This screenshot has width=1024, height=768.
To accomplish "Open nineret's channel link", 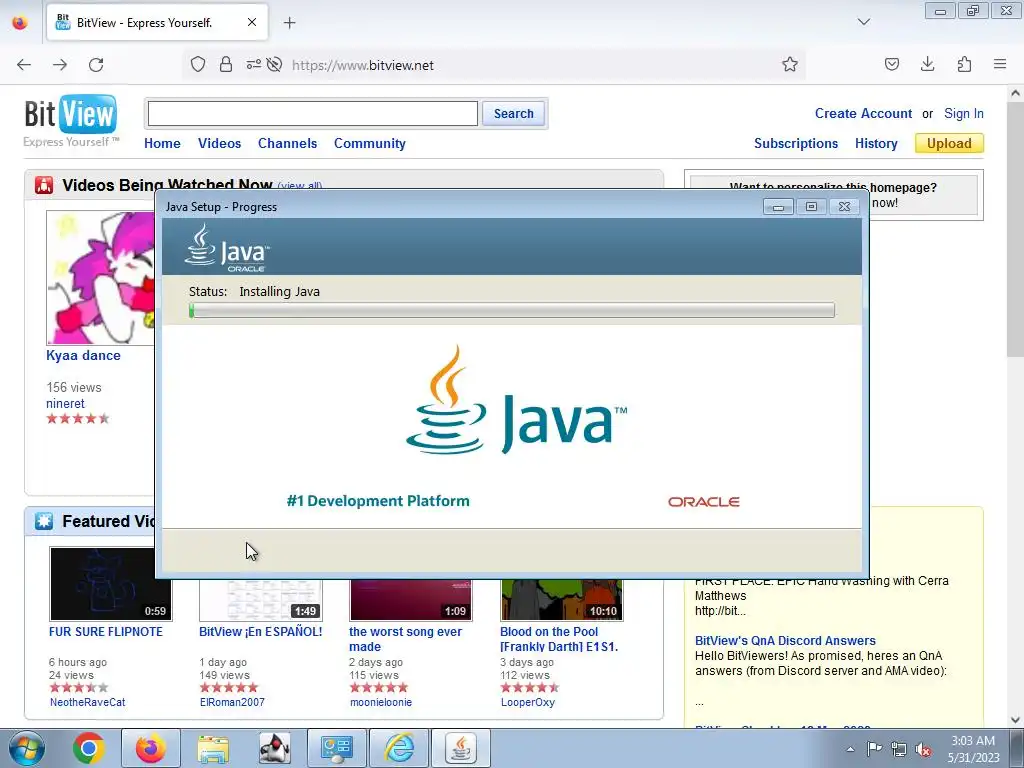I will [65, 404].
